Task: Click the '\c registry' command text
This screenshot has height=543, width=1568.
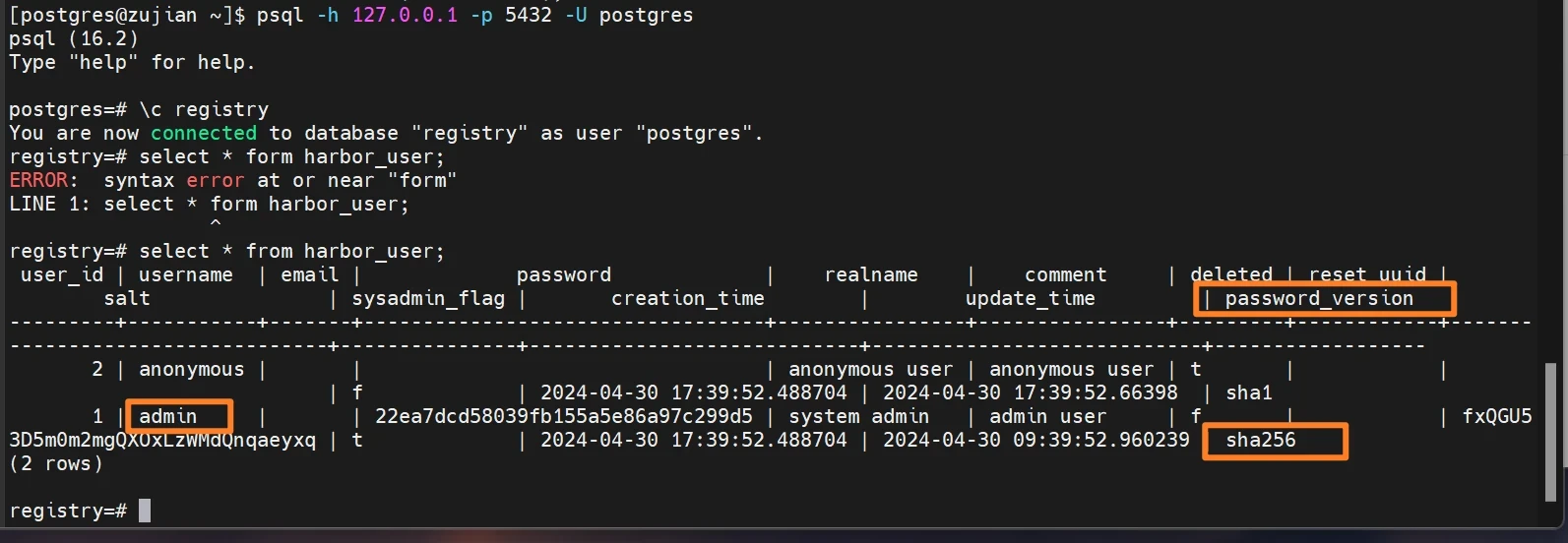Action: (204, 109)
